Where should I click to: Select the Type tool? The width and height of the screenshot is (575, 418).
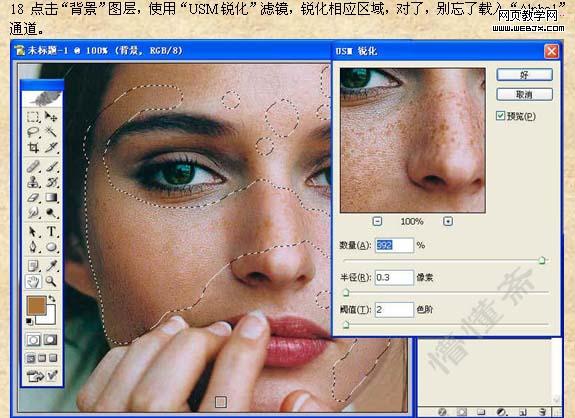point(51,232)
